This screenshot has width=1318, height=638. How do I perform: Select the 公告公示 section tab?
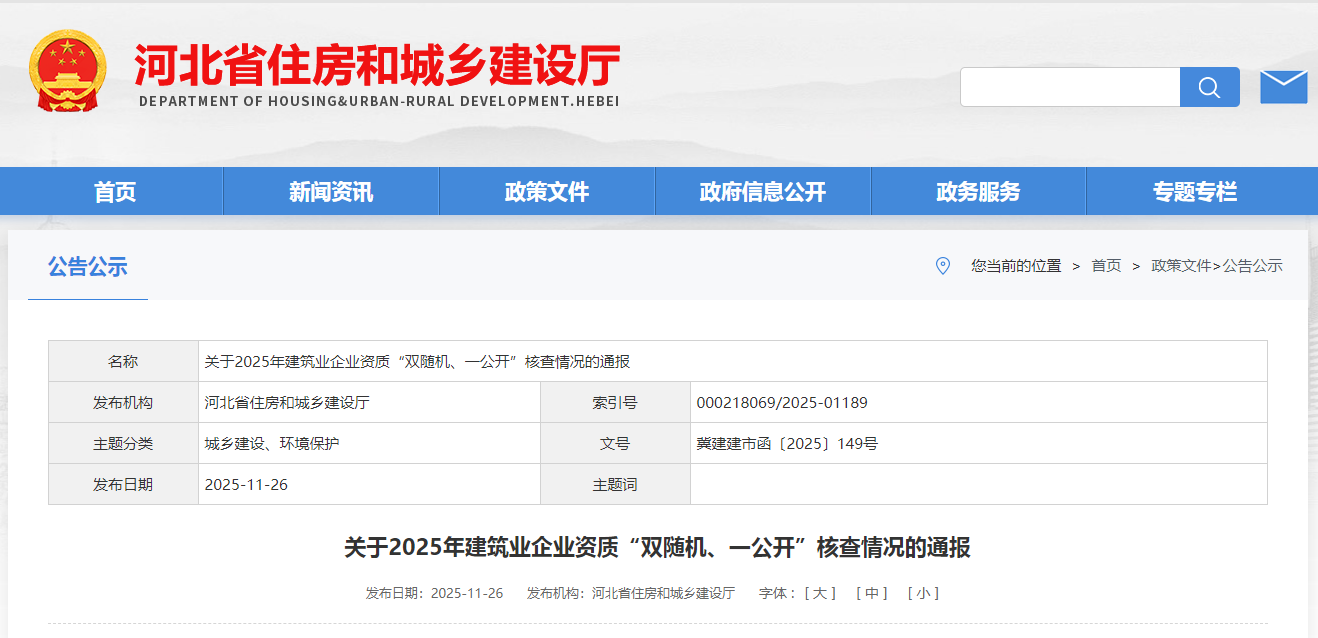88,267
